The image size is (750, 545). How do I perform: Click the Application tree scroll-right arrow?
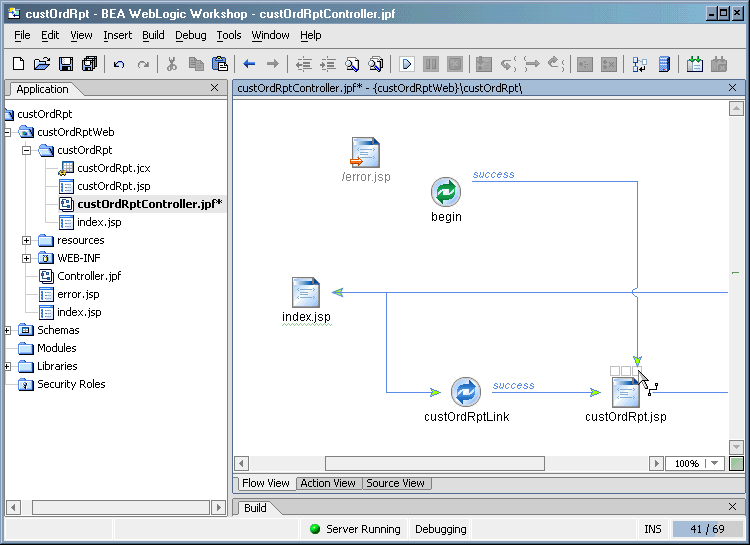click(219, 507)
